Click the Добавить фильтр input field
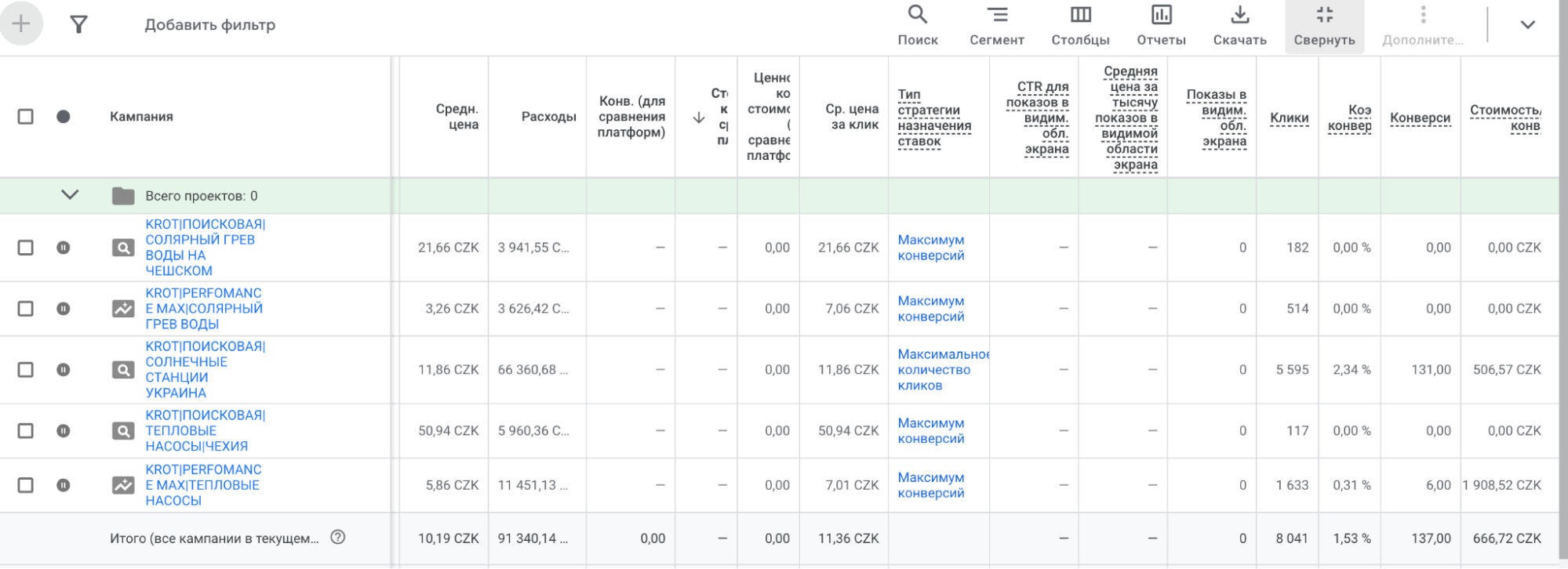 tap(210, 25)
